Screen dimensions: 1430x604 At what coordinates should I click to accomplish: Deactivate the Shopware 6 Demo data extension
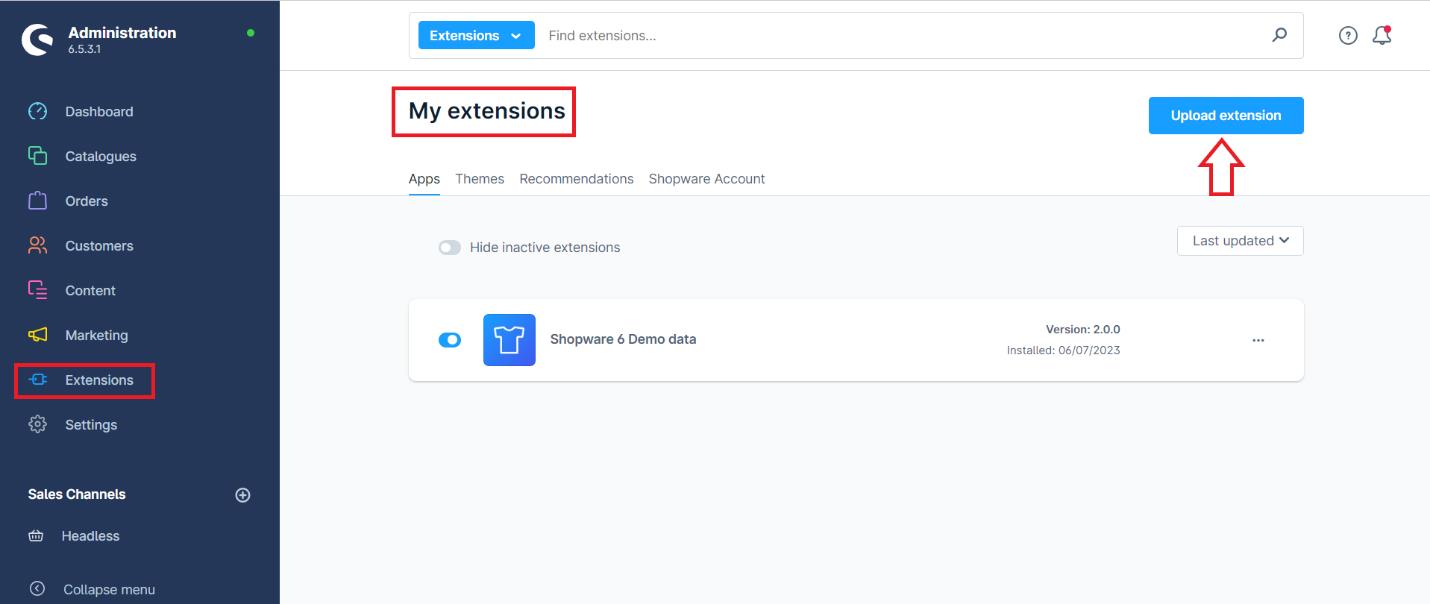[450, 340]
